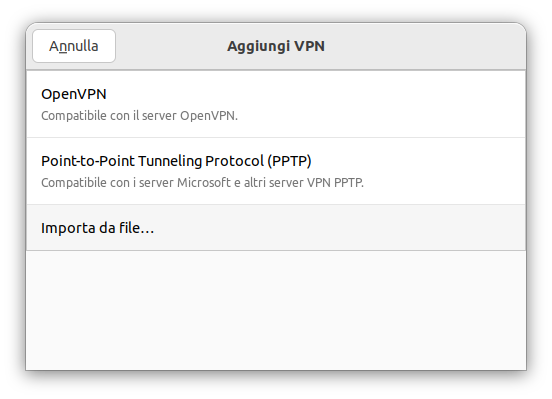The height and width of the screenshot is (399, 552).
Task: Click the word PPTP in parentheses
Action: [289, 161]
